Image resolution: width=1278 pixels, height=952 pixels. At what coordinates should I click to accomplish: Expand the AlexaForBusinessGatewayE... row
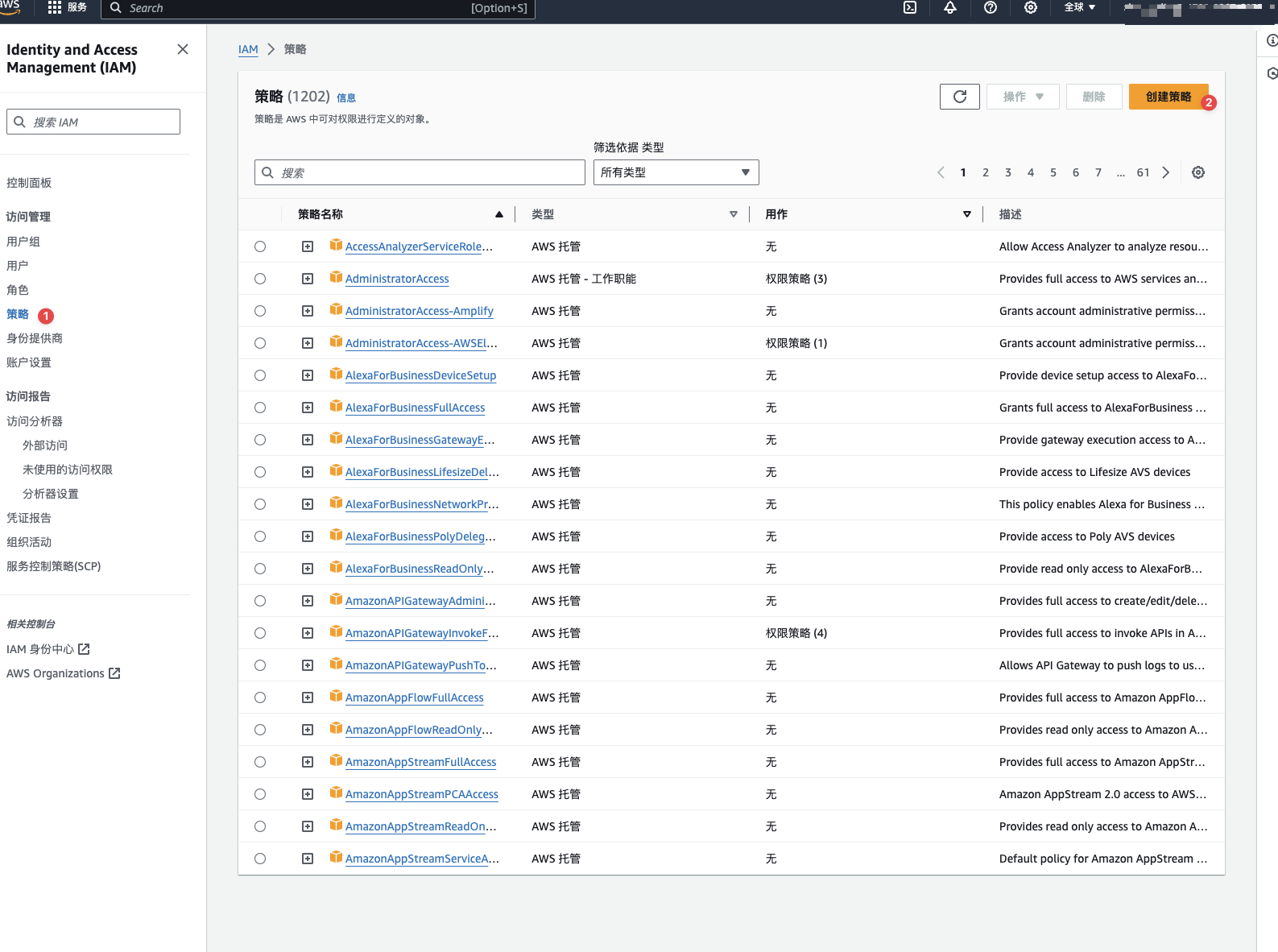tap(308, 440)
